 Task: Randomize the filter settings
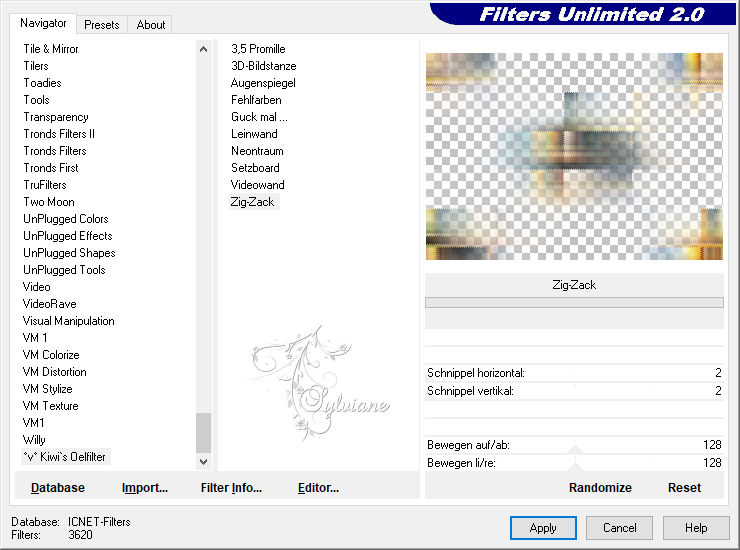click(600, 488)
